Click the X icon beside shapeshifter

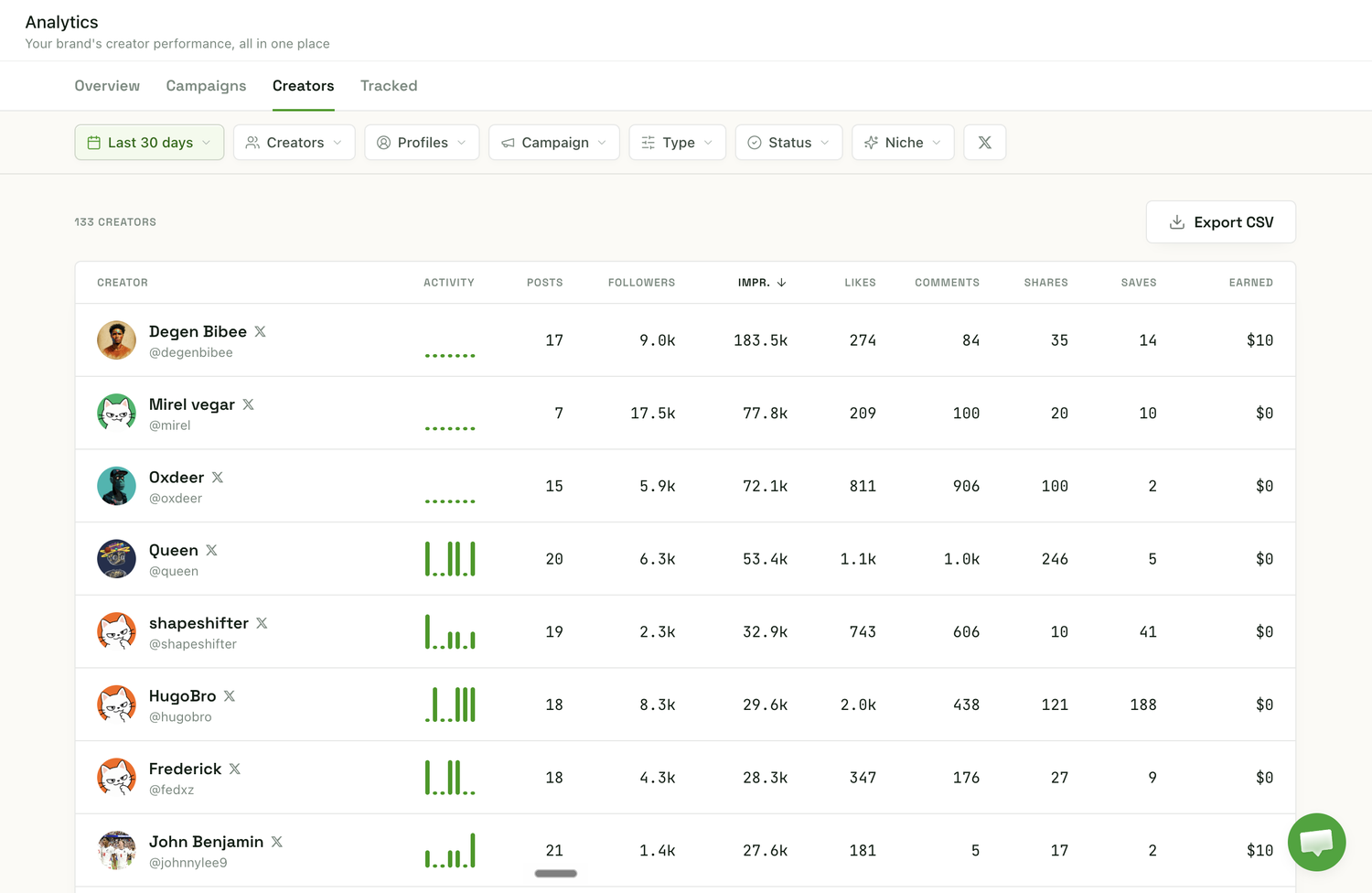tap(262, 623)
